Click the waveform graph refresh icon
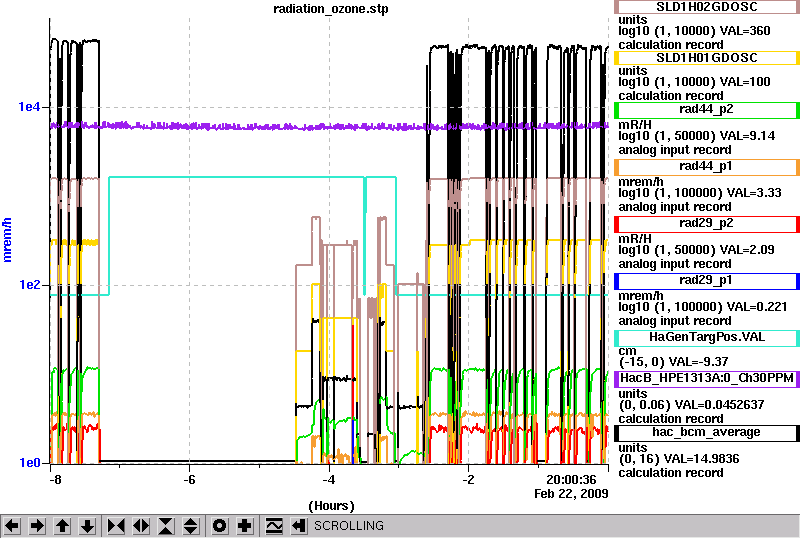The width and height of the screenshot is (800, 538). 274,526
